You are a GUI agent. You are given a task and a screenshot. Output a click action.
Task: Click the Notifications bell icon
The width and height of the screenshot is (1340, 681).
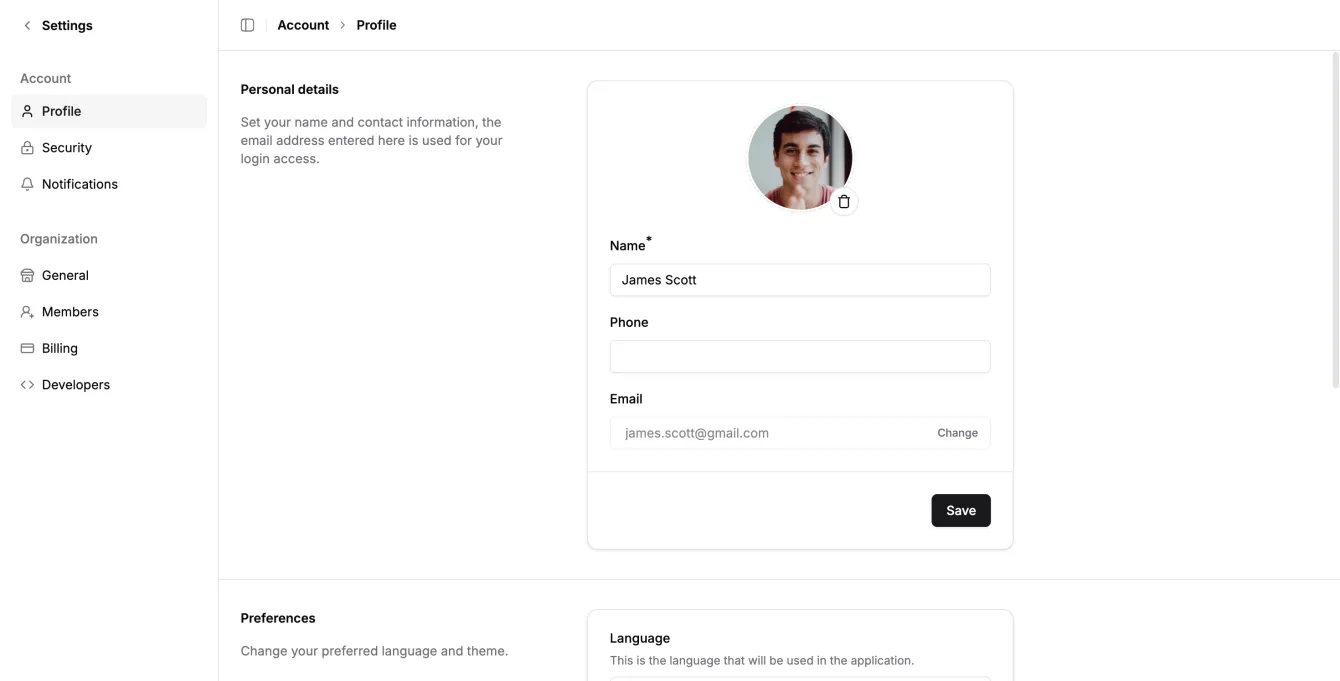26,183
